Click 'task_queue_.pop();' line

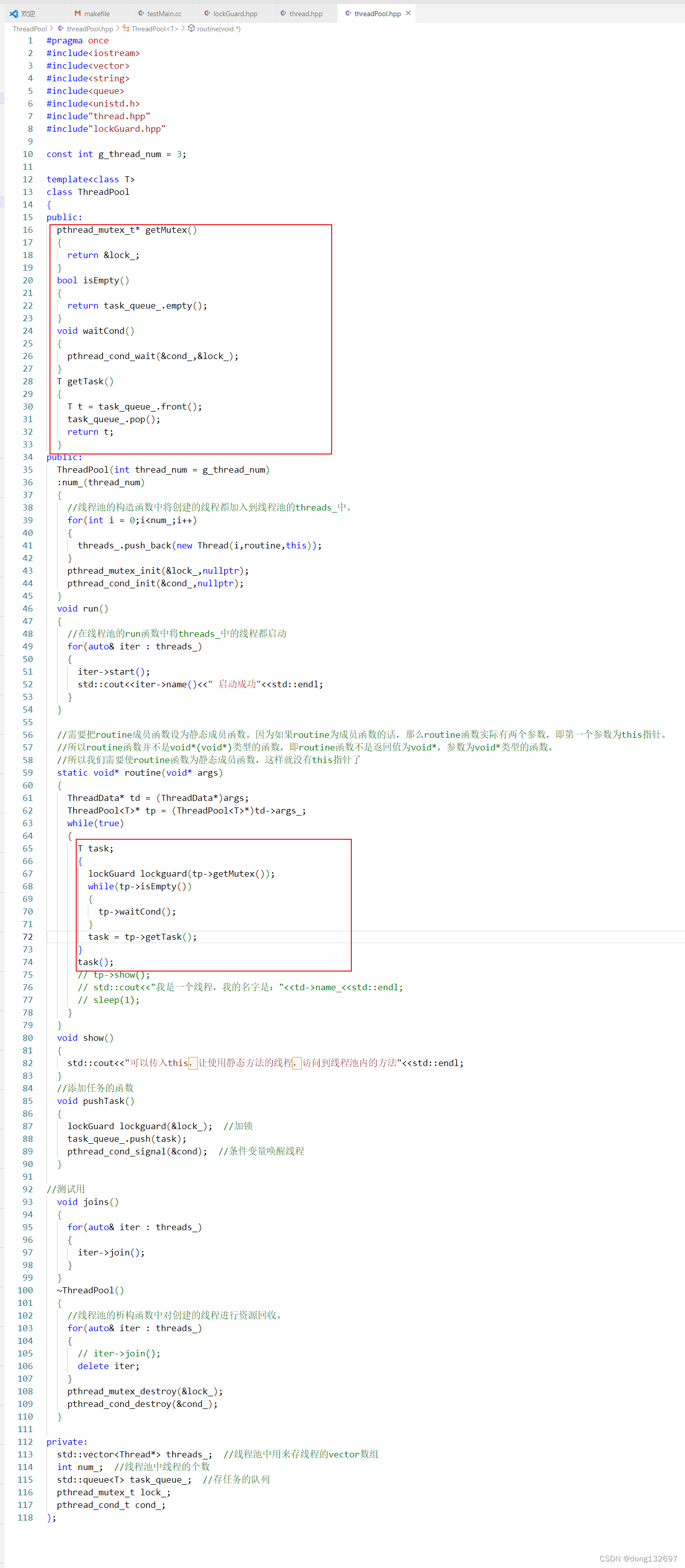tap(114, 419)
